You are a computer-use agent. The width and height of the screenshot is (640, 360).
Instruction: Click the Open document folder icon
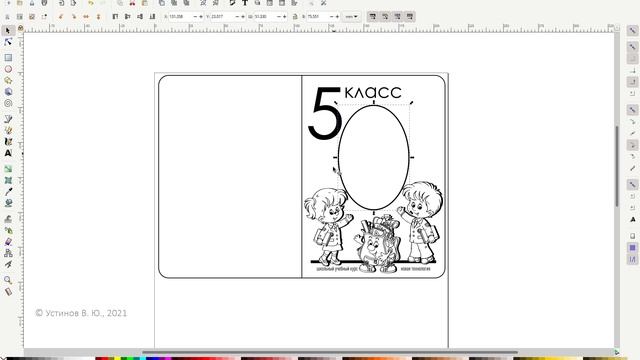19,3
